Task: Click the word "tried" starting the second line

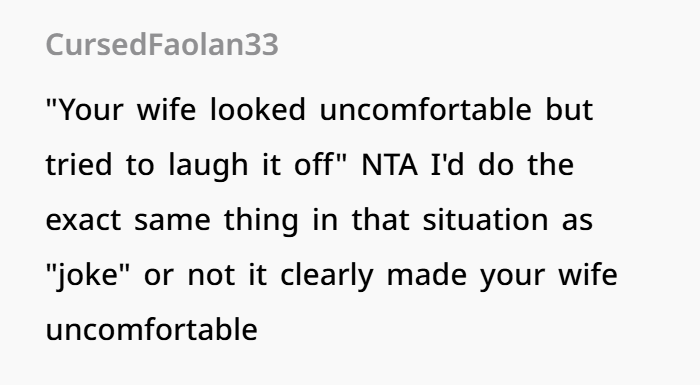Action: [79, 164]
